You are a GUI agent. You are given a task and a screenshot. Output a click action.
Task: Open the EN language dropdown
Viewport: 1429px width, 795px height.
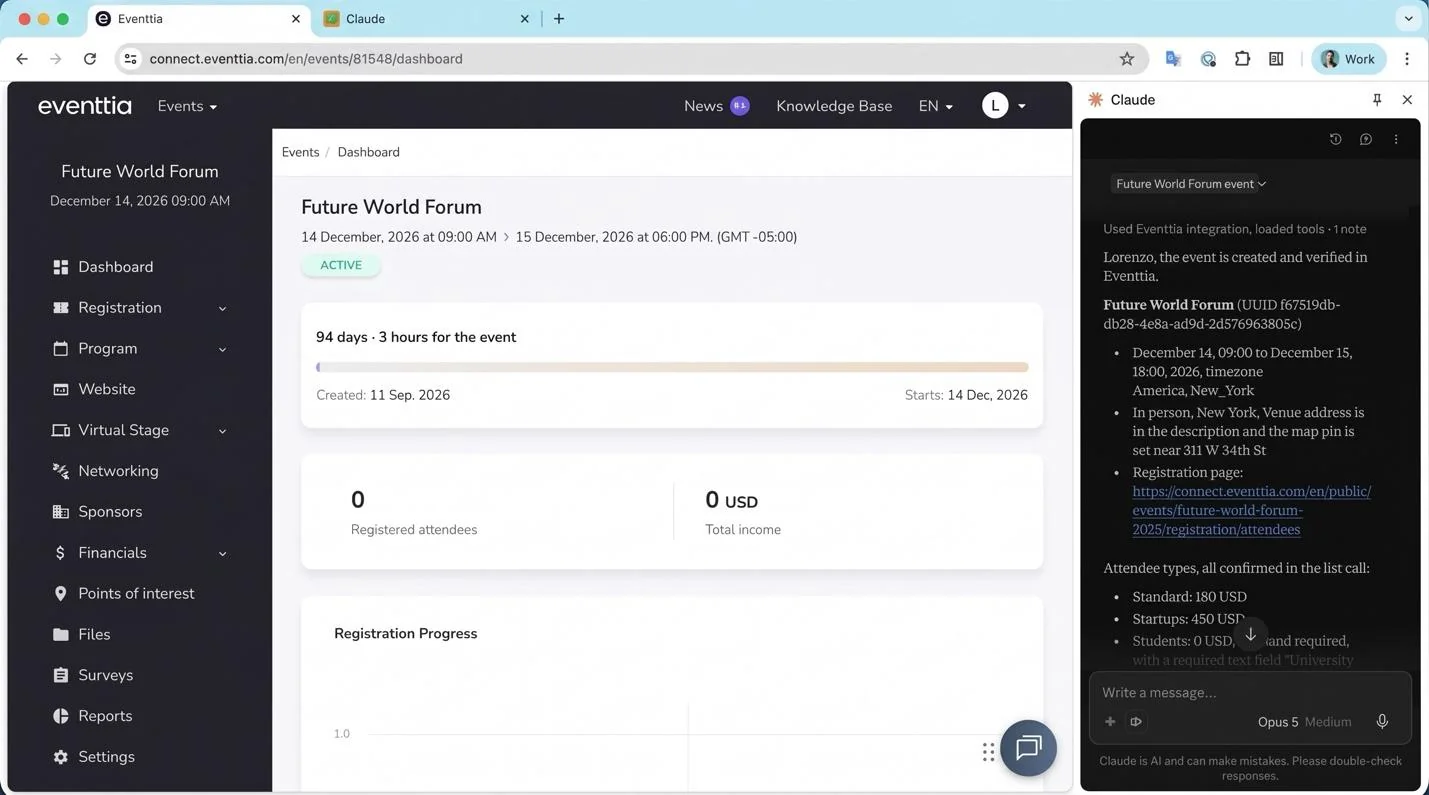tap(935, 106)
